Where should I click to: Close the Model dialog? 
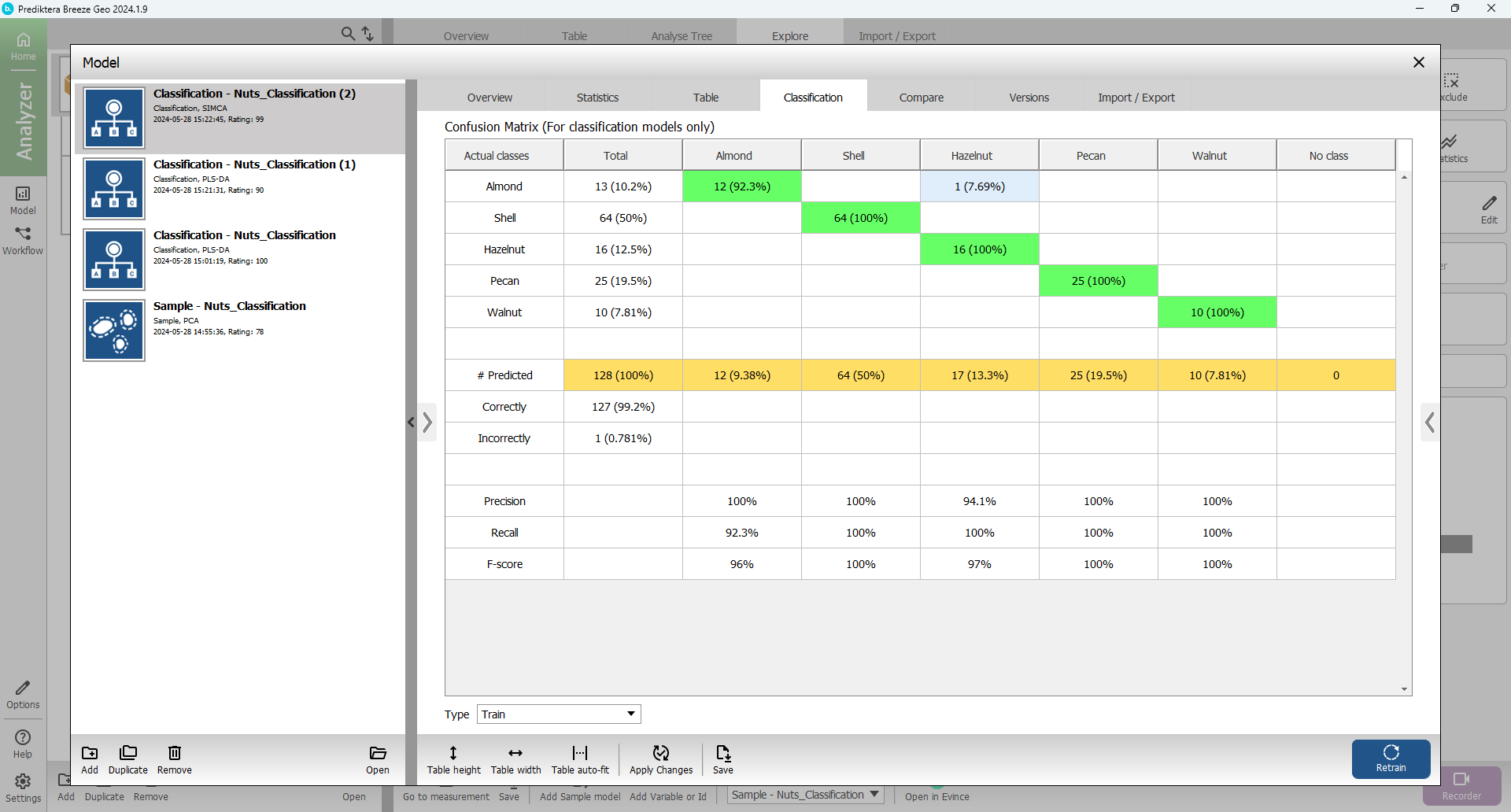(x=1418, y=62)
